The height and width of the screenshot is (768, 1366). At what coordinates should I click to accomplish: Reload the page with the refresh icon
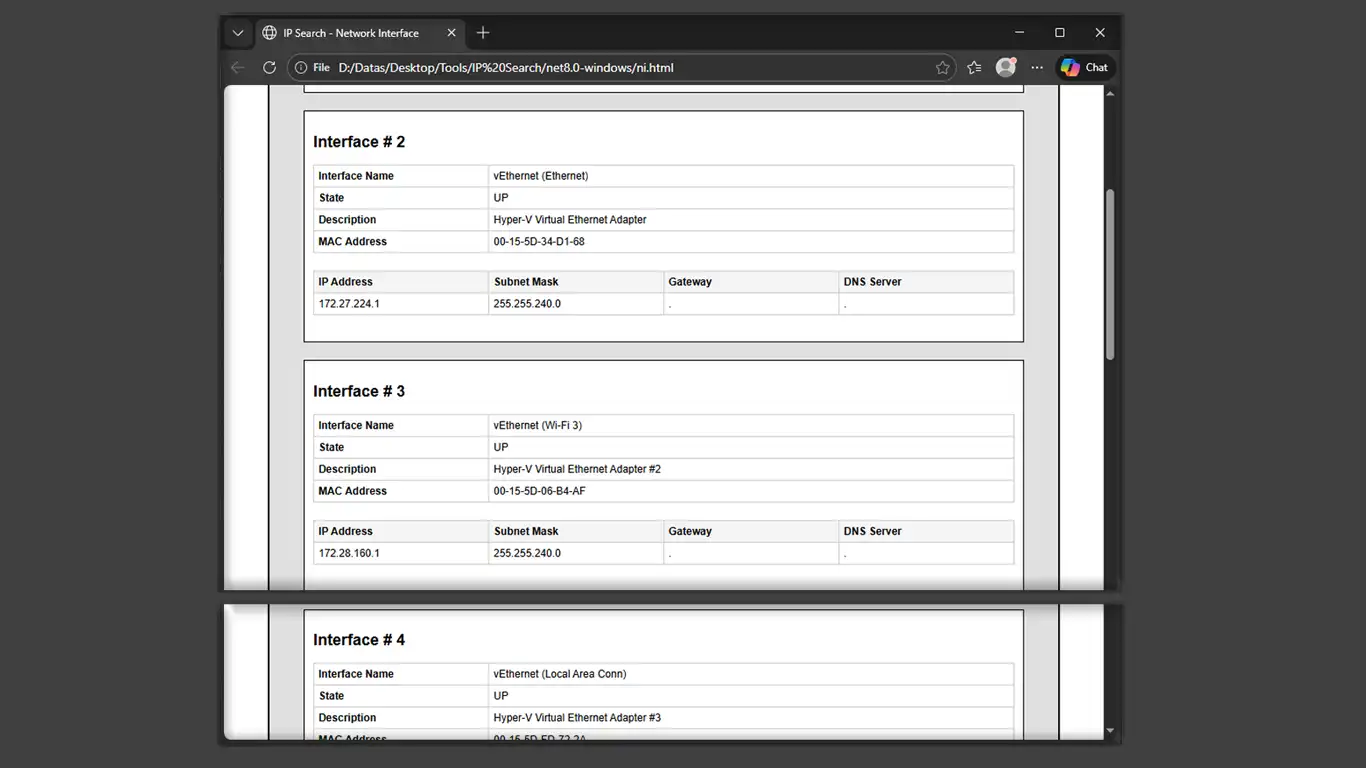click(x=269, y=68)
